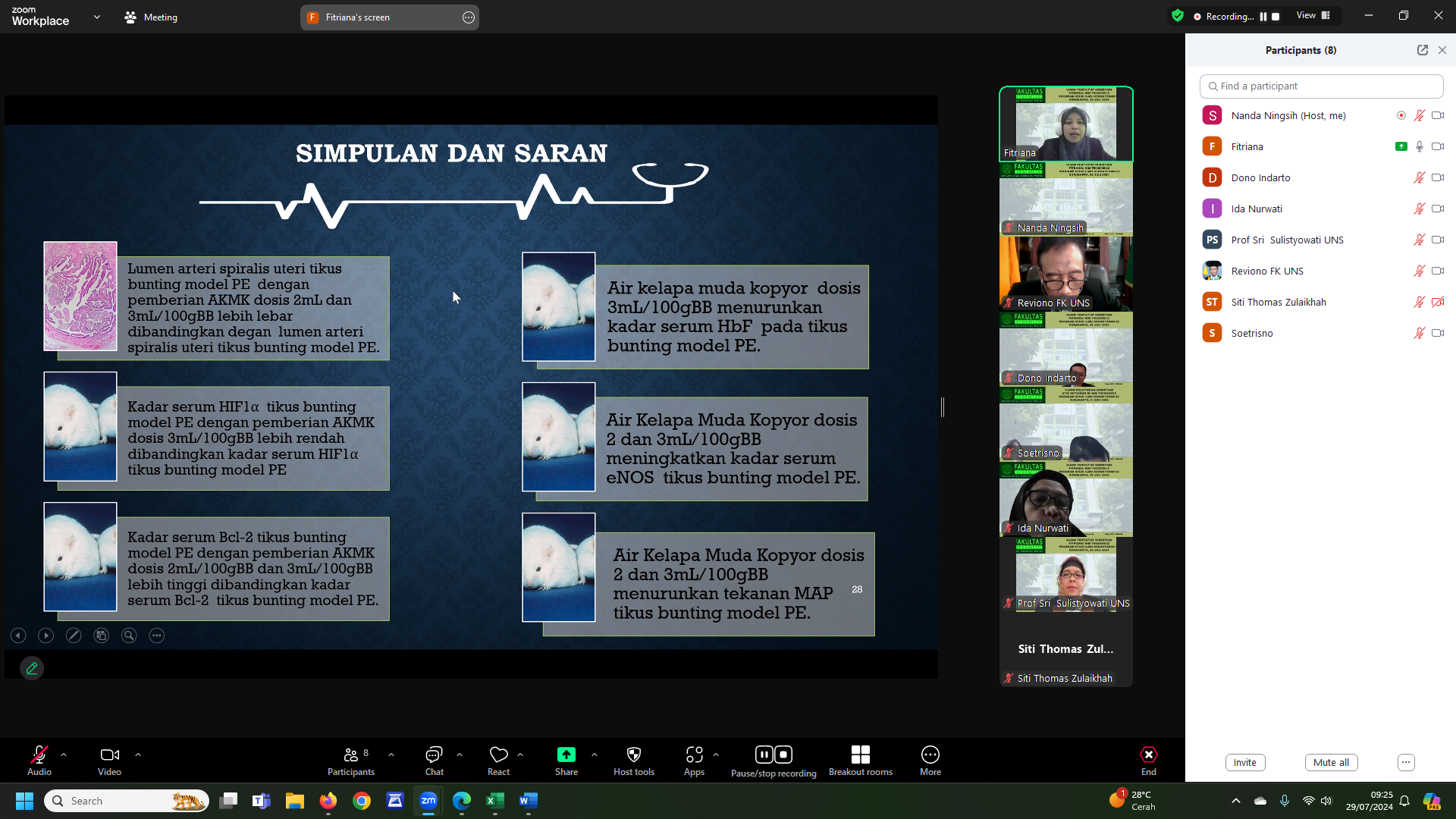
Task: Click the Host tools icon
Action: point(634,755)
